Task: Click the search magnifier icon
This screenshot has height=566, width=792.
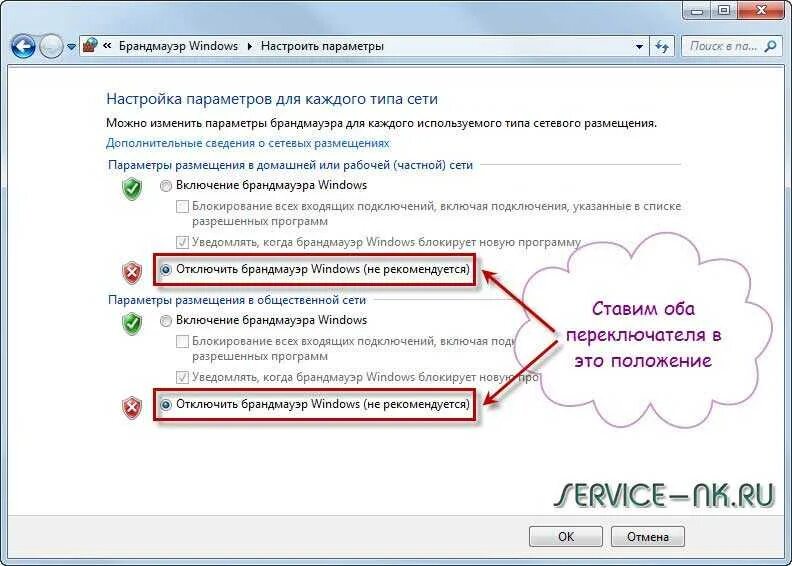Action: 770,46
